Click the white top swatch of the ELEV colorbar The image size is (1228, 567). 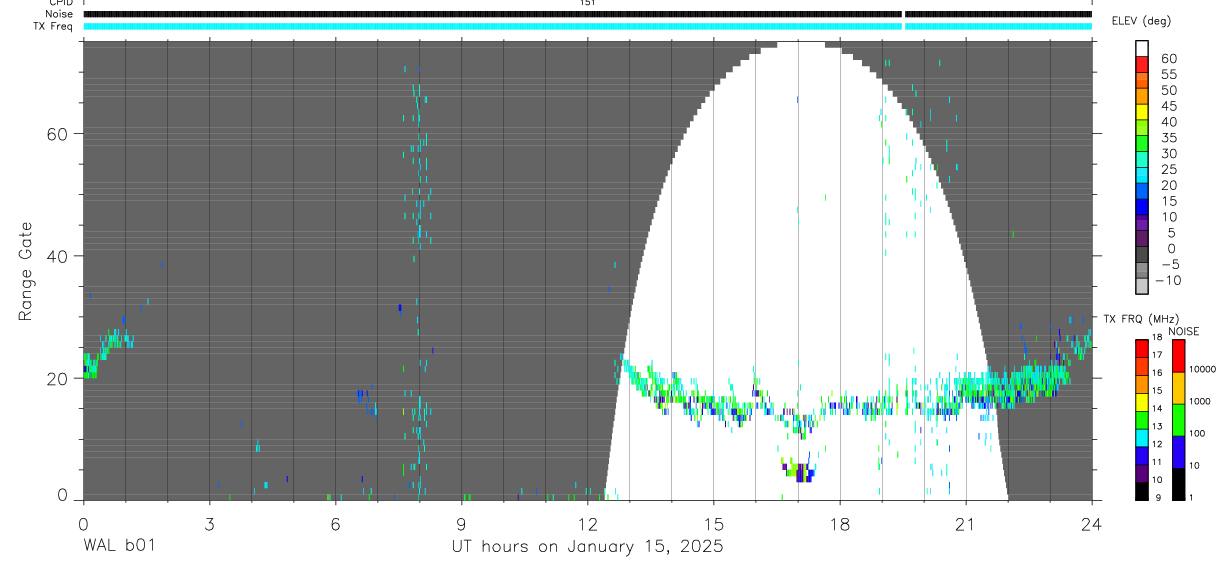pos(1142,50)
